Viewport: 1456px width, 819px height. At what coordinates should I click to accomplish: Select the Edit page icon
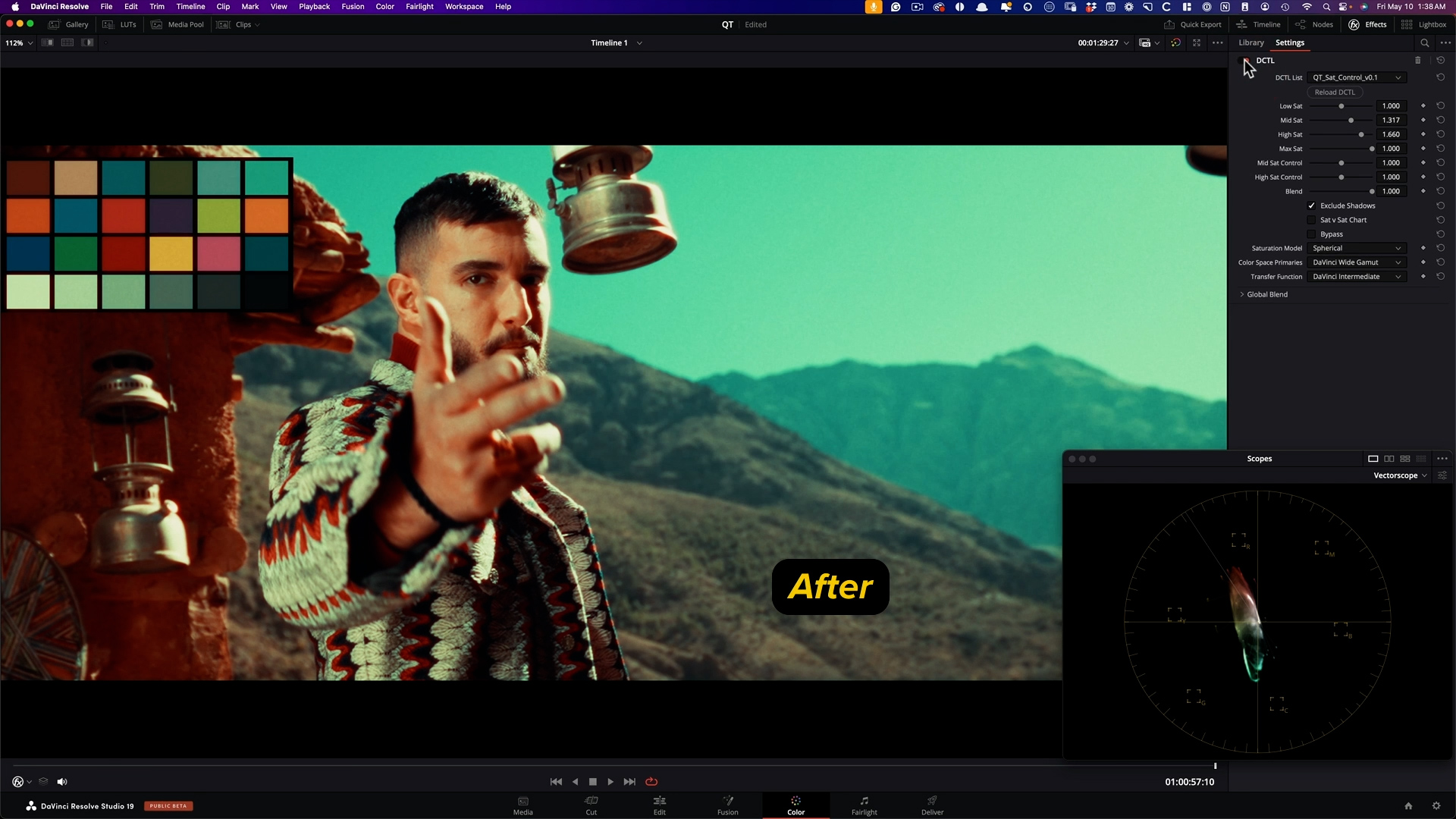tap(659, 805)
